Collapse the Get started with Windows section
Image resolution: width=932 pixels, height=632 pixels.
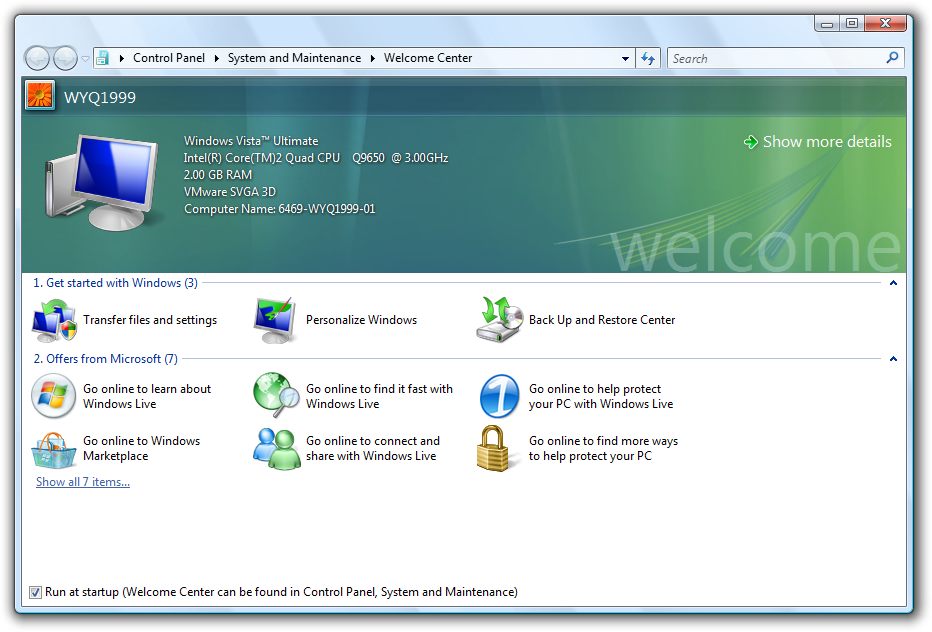pos(893,283)
